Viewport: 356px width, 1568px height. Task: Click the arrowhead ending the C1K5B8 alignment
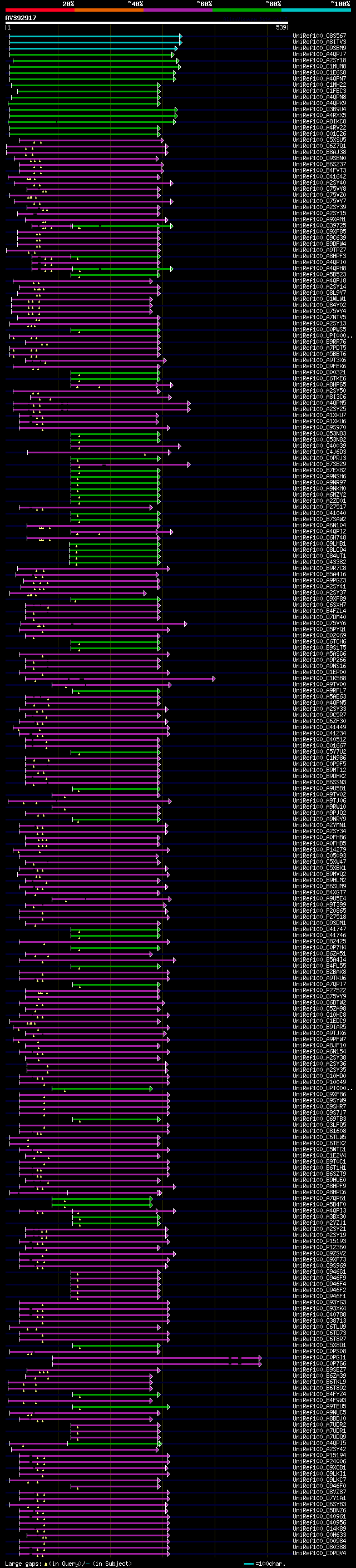click(214, 678)
